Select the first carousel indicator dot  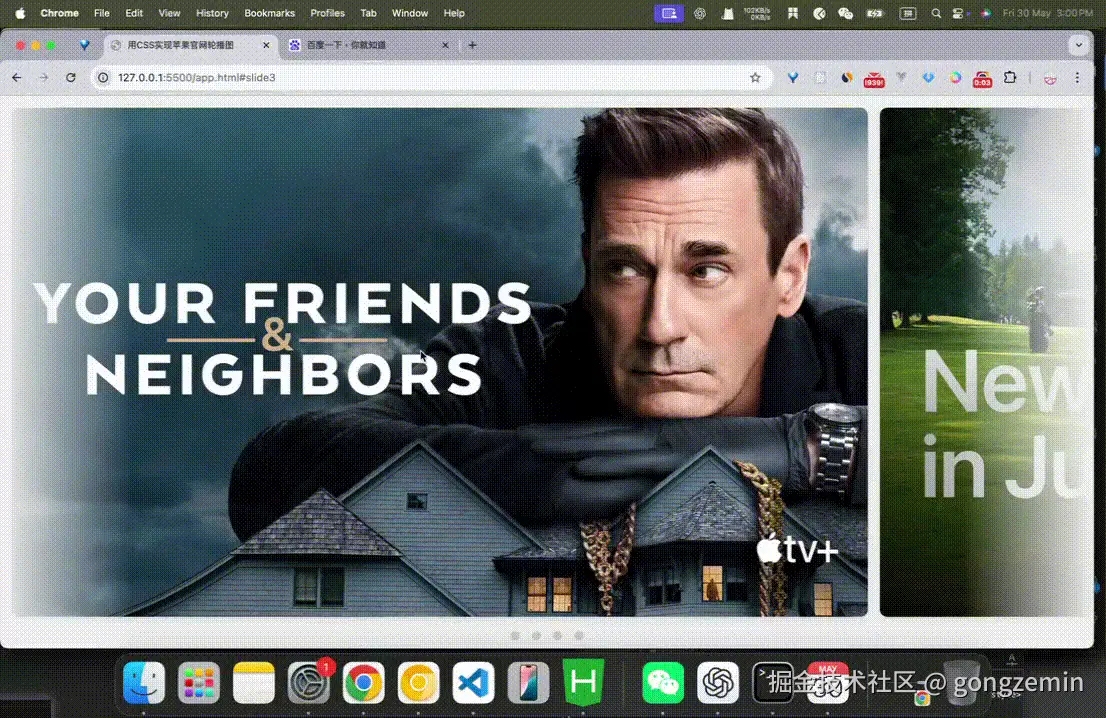click(515, 635)
